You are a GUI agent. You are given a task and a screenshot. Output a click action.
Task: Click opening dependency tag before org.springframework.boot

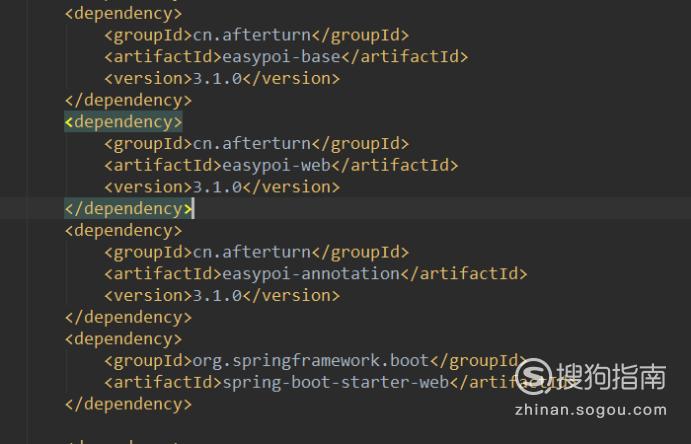coord(123,339)
